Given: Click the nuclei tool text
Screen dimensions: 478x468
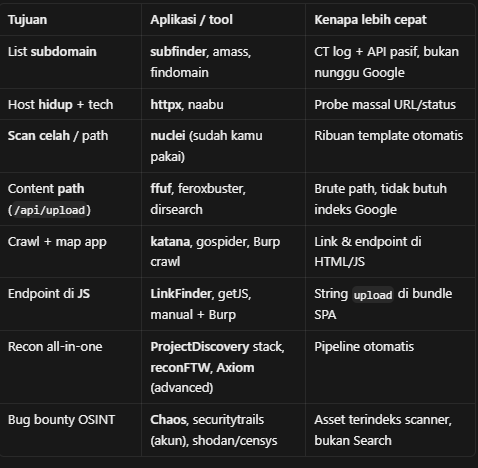Looking at the screenshot, I should (168, 136).
